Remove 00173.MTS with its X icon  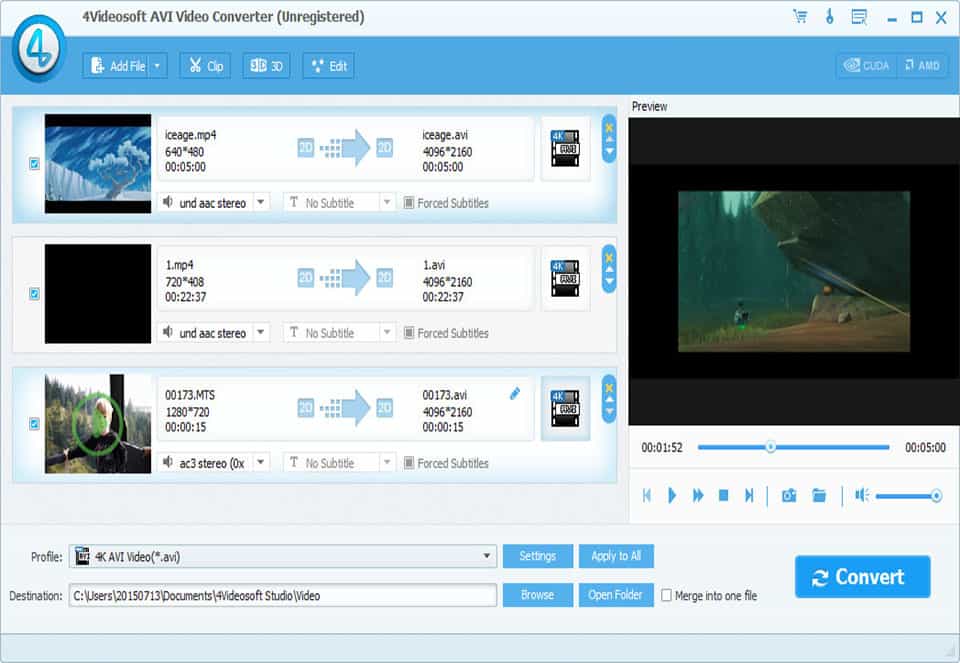(x=609, y=388)
